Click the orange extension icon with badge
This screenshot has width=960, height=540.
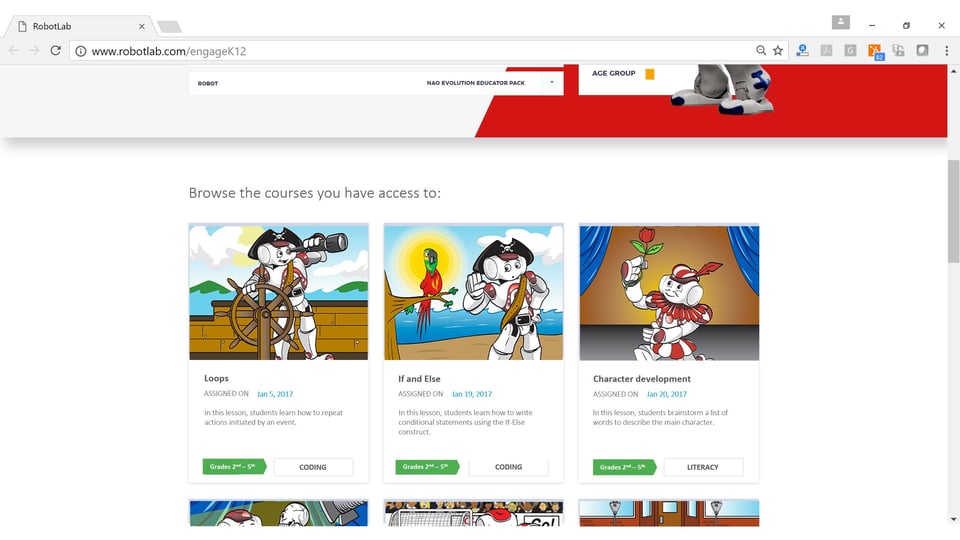click(875, 51)
